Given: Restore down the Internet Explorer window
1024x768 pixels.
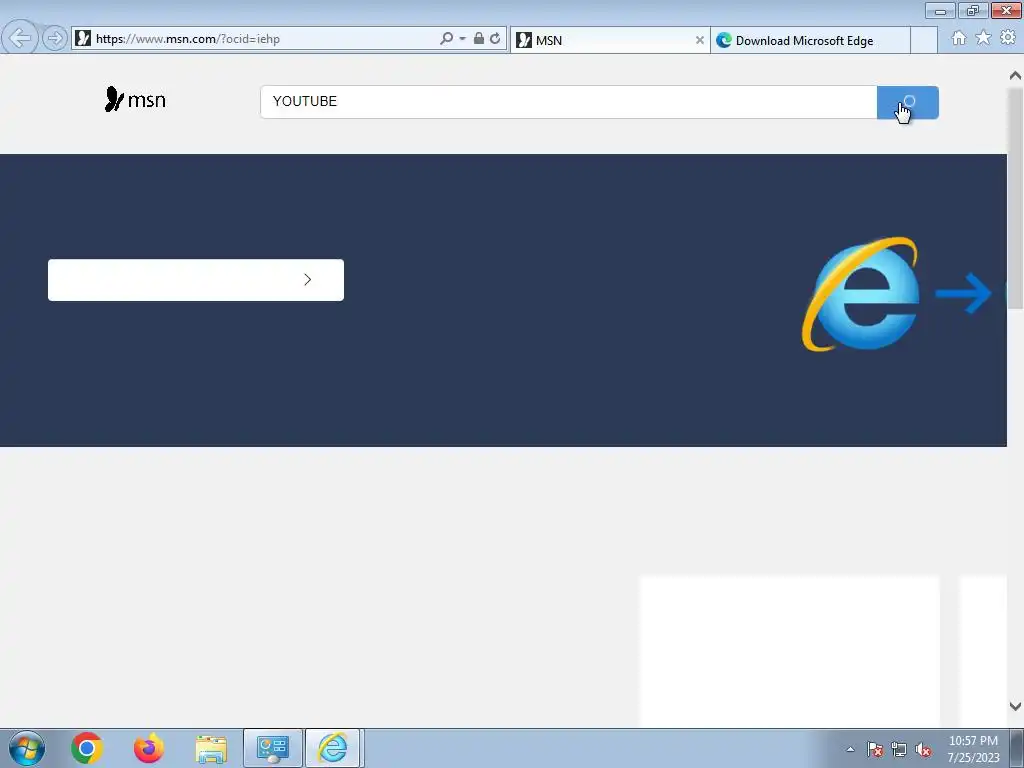Looking at the screenshot, I should pos(973,10).
